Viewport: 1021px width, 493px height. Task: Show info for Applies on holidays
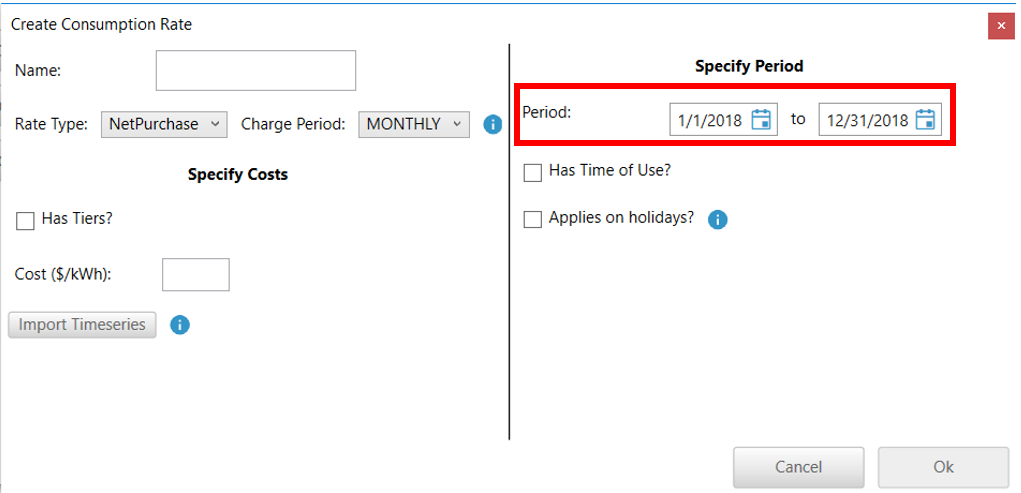[717, 219]
